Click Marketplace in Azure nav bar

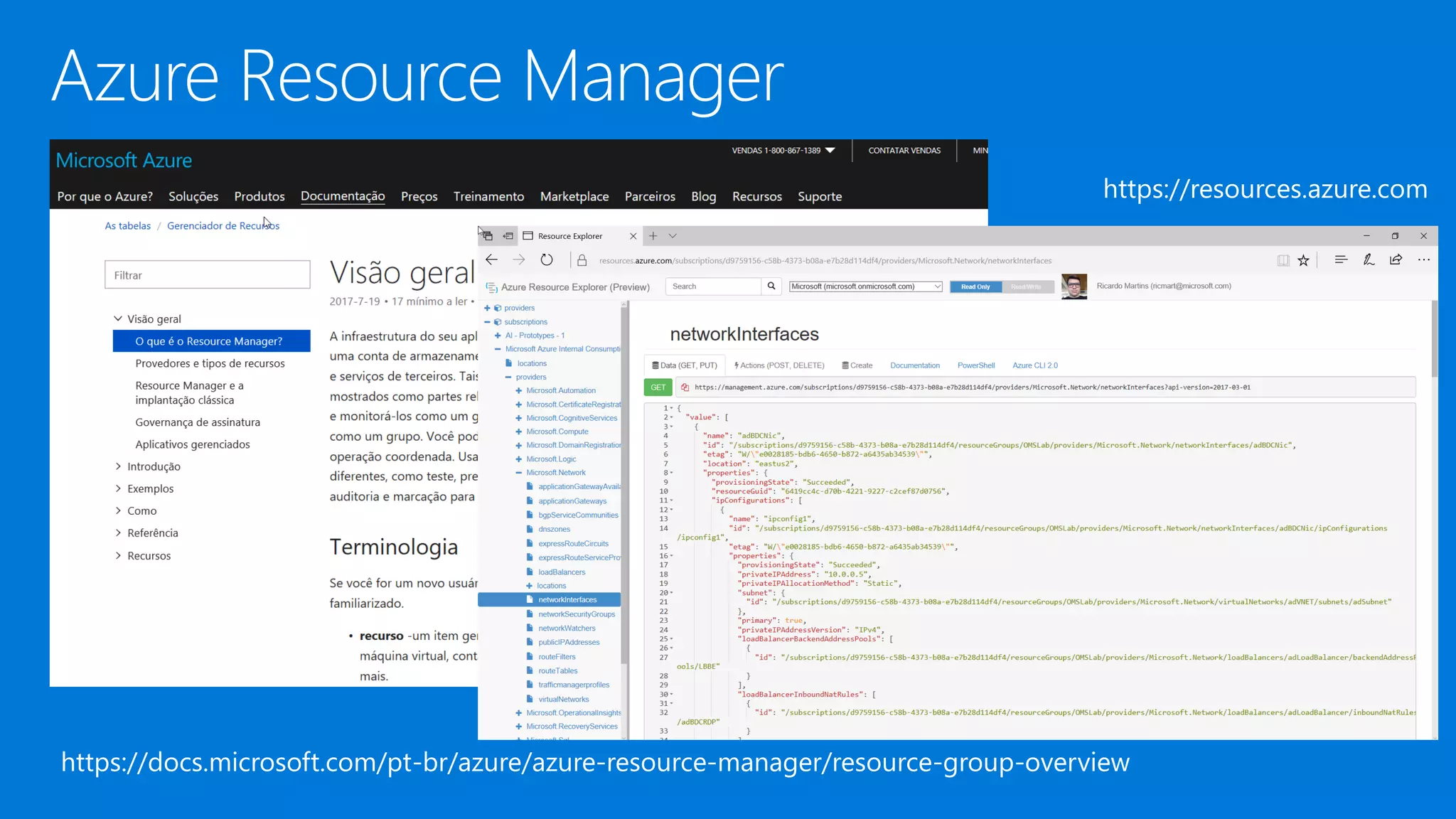tap(574, 196)
